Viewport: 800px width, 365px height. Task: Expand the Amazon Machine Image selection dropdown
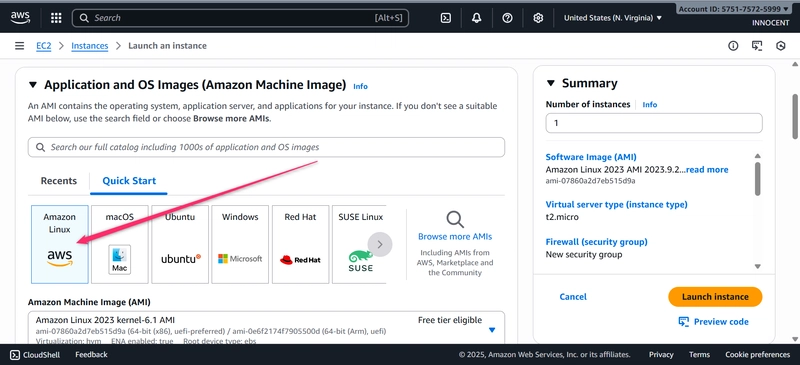(492, 330)
